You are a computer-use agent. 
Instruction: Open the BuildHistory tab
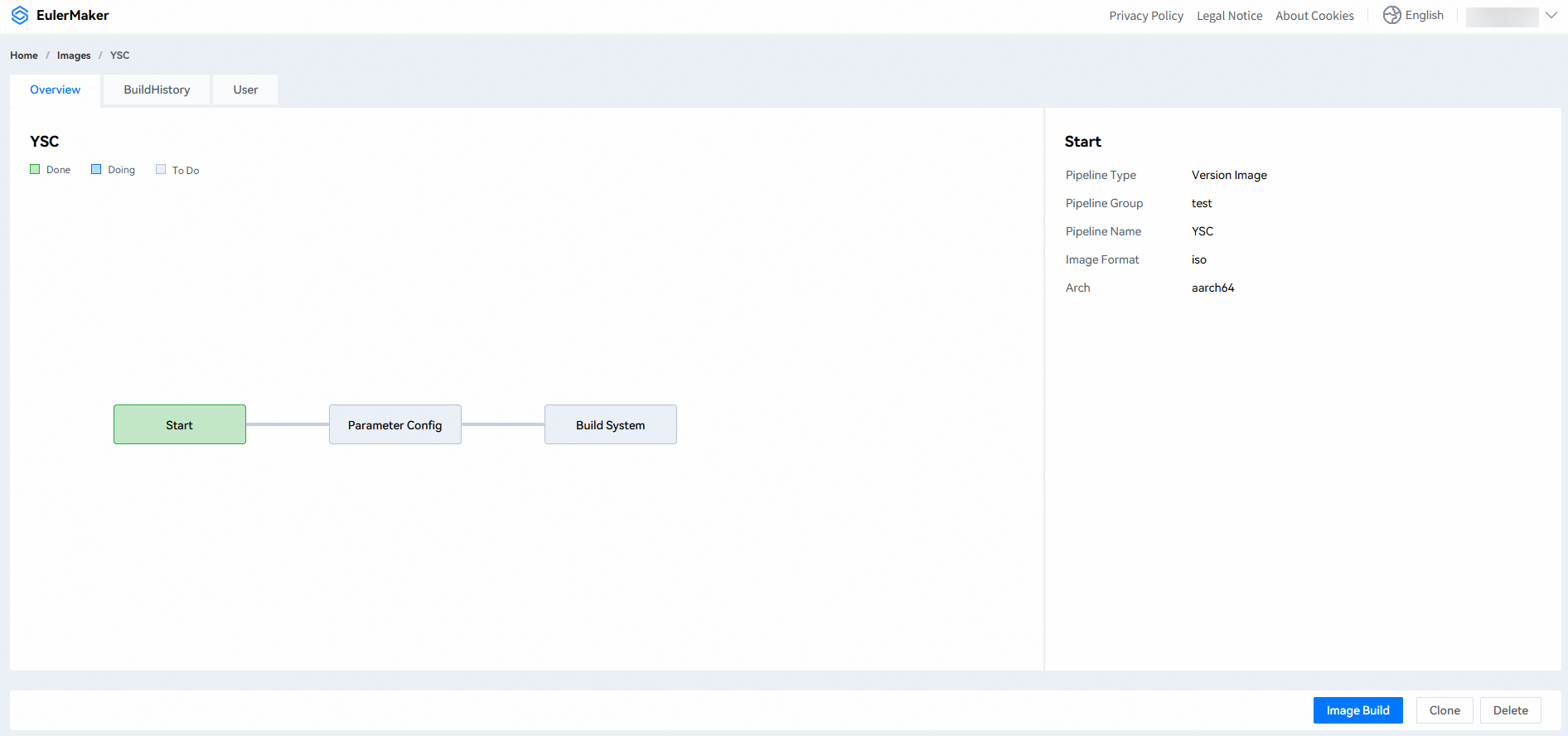pos(157,90)
